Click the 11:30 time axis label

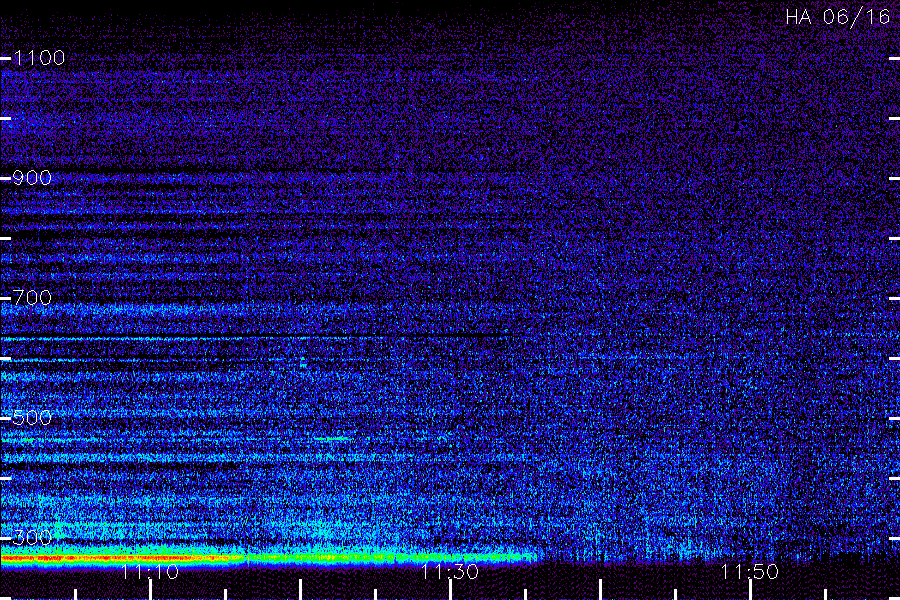[450, 572]
